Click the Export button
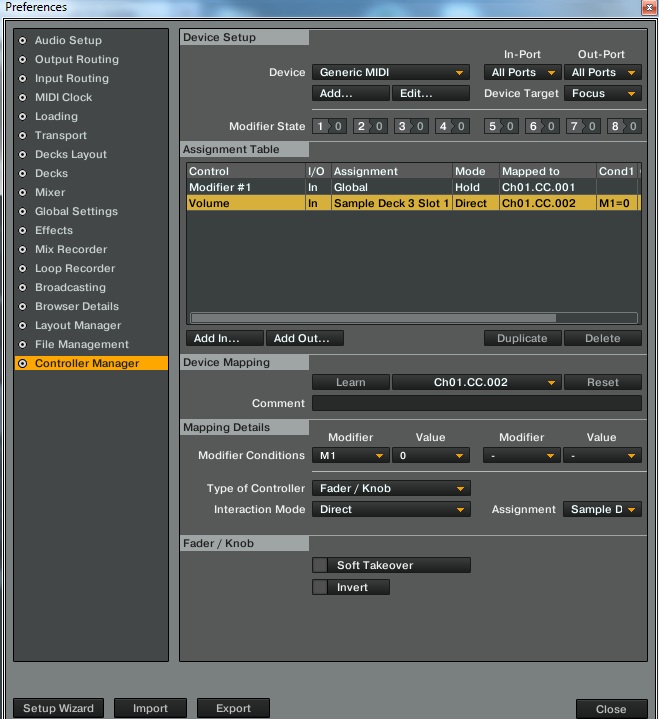Screen dimensions: 659x719 click(233, 708)
